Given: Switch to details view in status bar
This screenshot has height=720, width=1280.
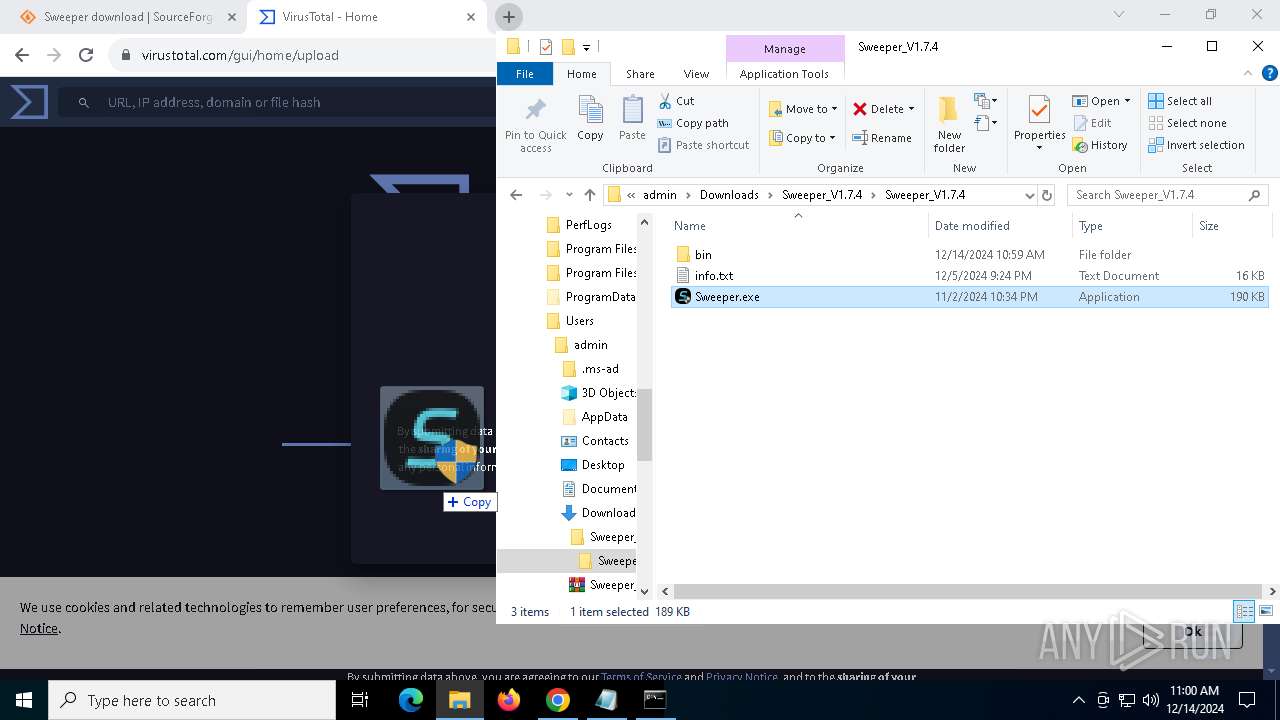Looking at the screenshot, I should coord(1244,611).
